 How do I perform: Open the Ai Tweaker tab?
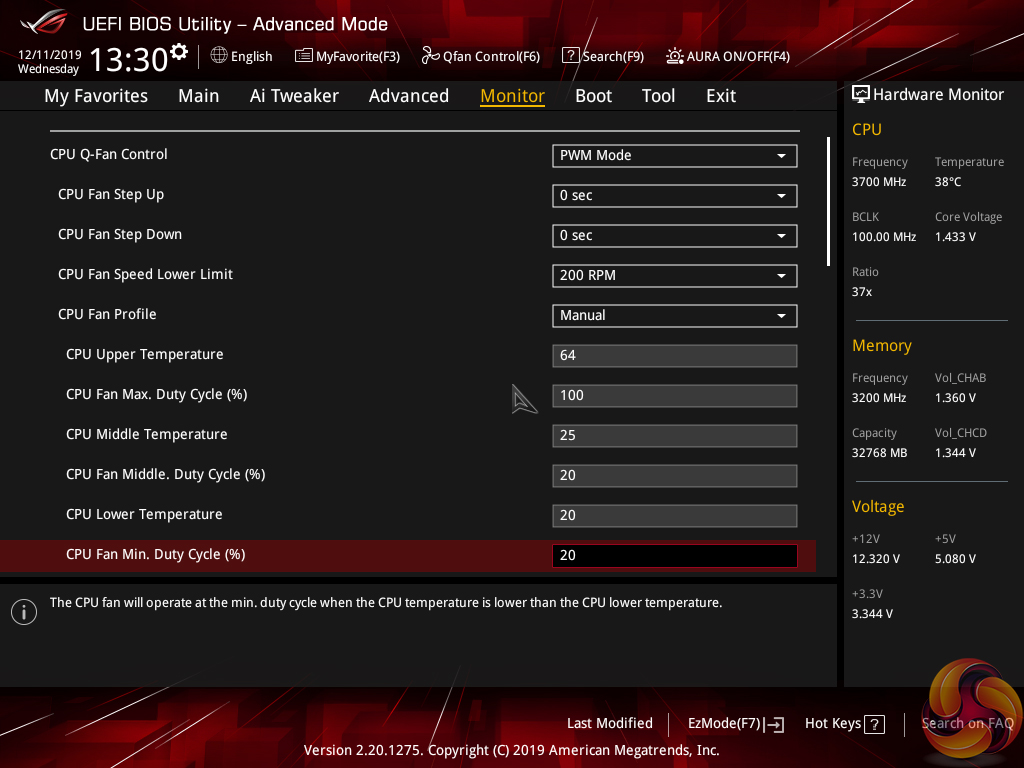click(294, 96)
